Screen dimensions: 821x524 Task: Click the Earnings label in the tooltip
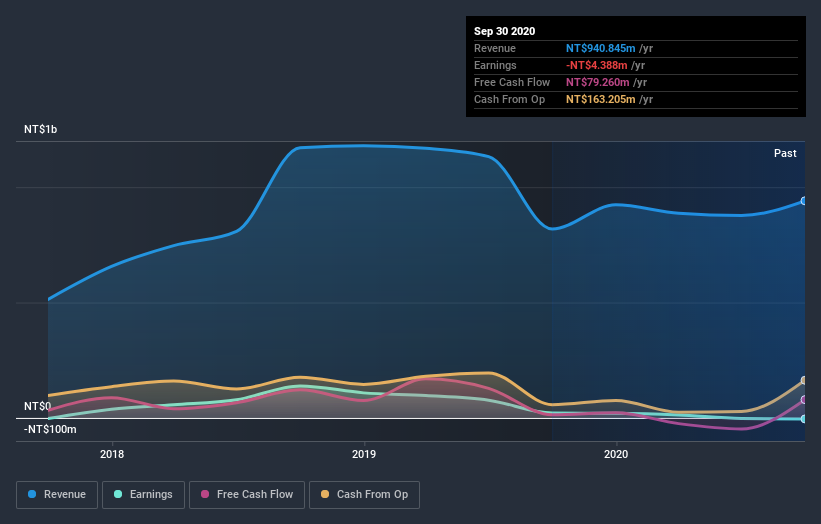(495, 65)
